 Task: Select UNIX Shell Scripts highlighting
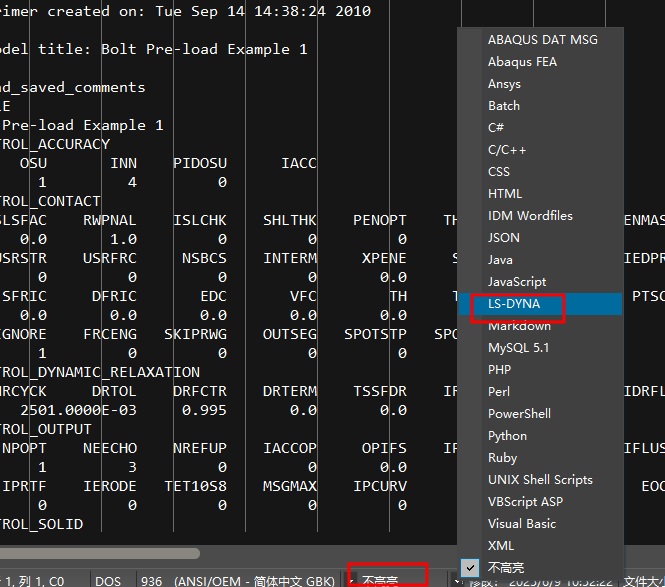click(x=540, y=480)
